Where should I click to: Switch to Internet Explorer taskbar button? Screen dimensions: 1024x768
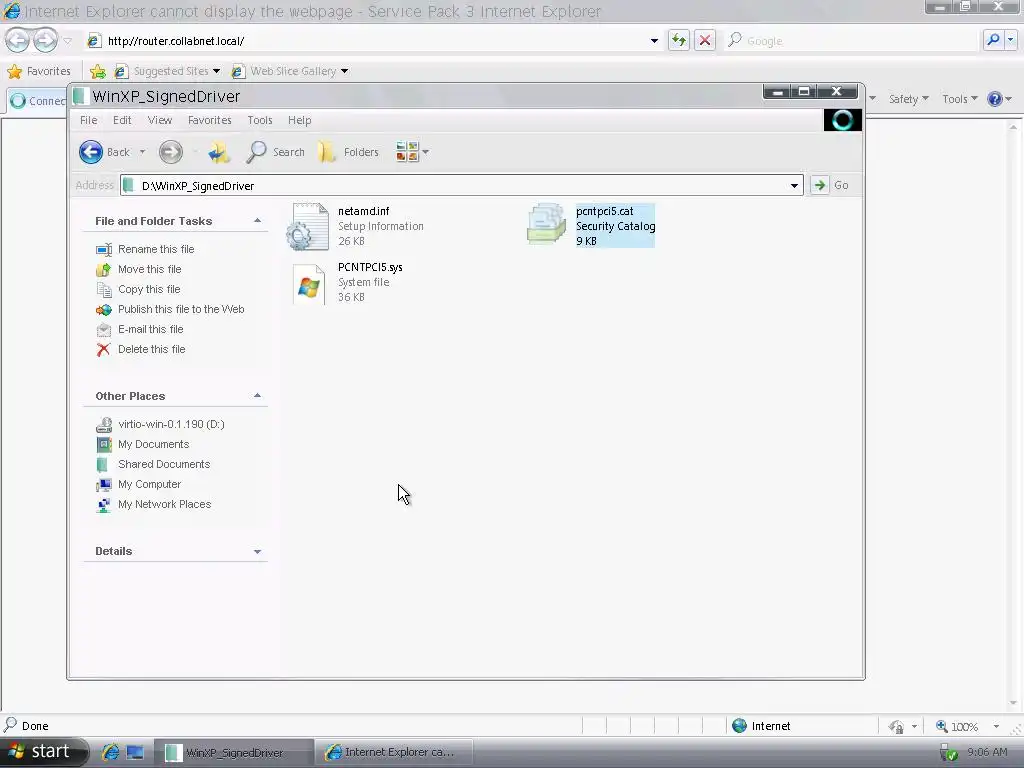(x=394, y=752)
